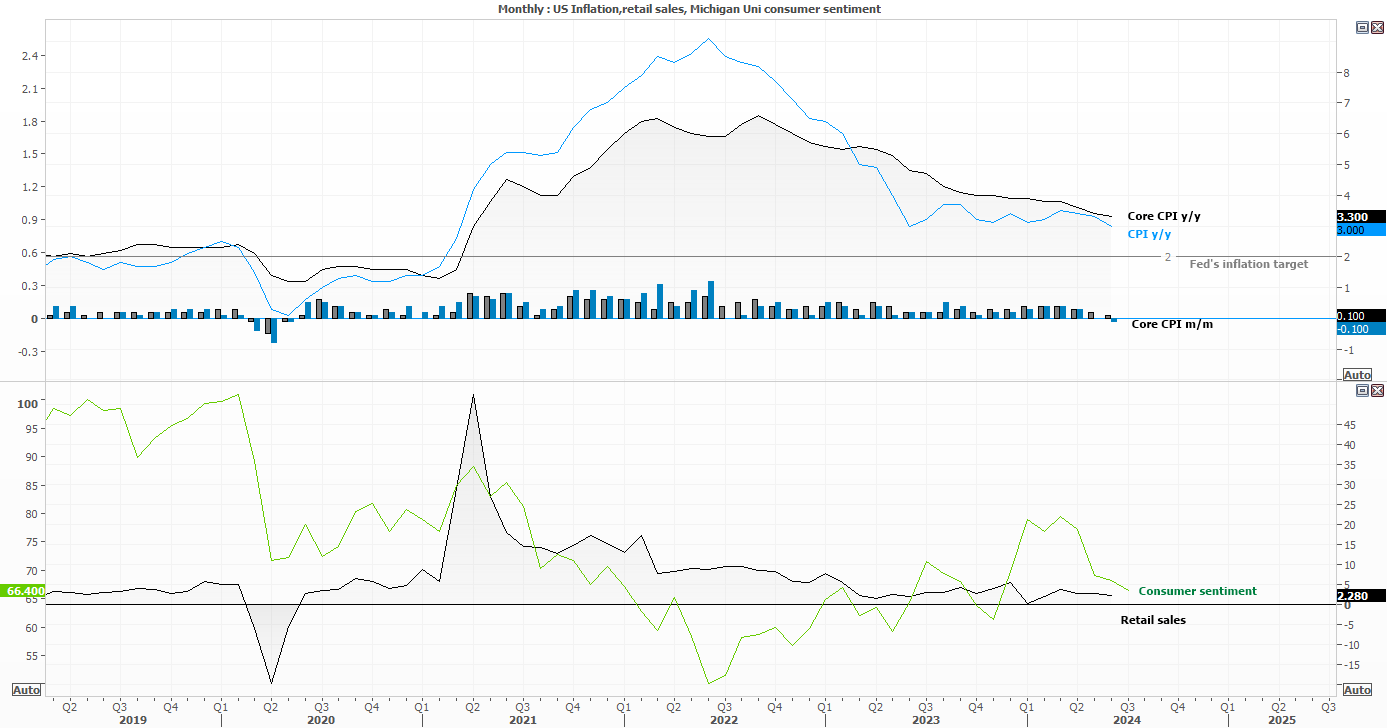
Task: Click the 2021 year label on time axis
Action: click(522, 719)
